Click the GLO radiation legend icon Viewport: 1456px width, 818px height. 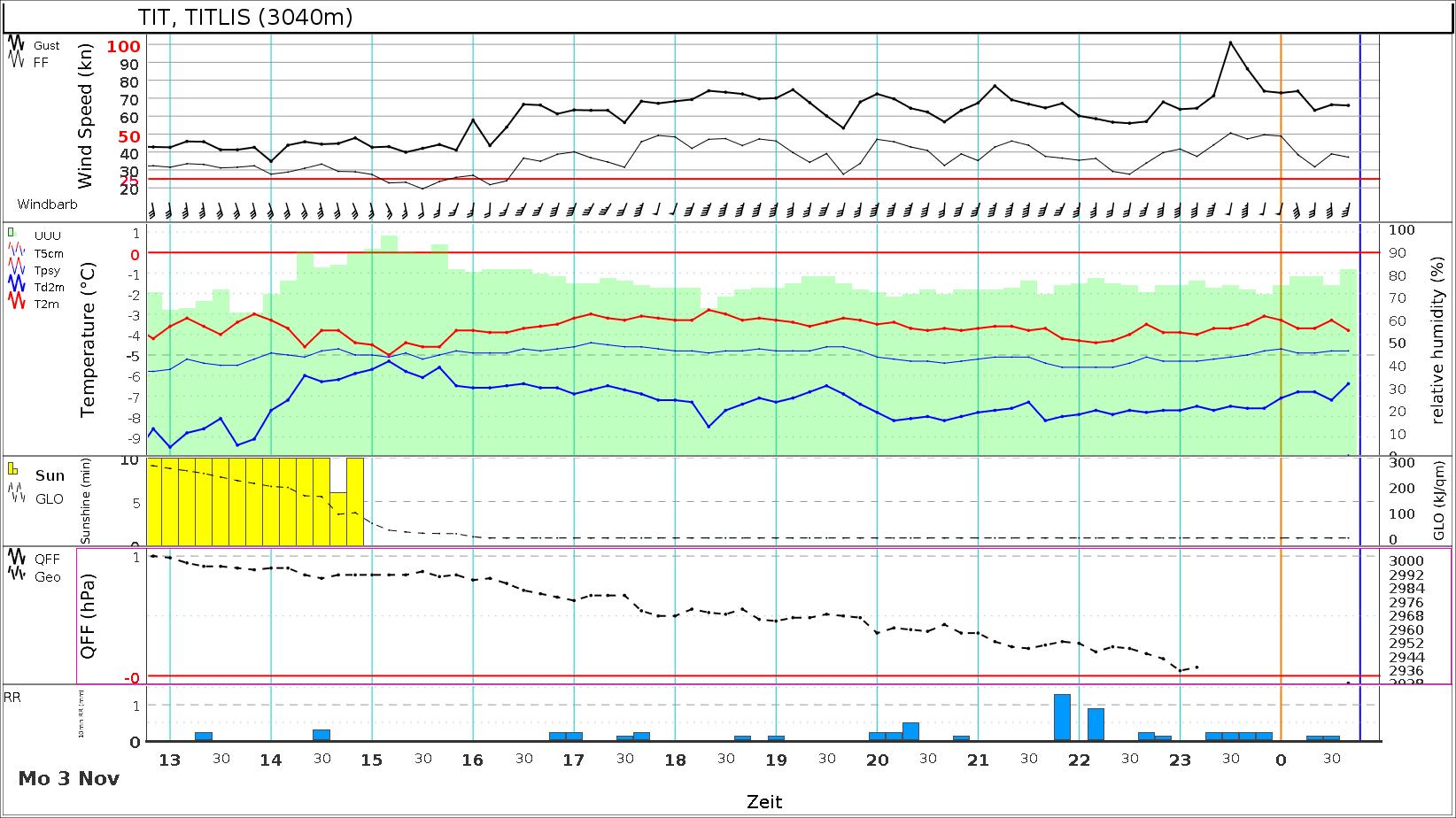tap(15, 498)
